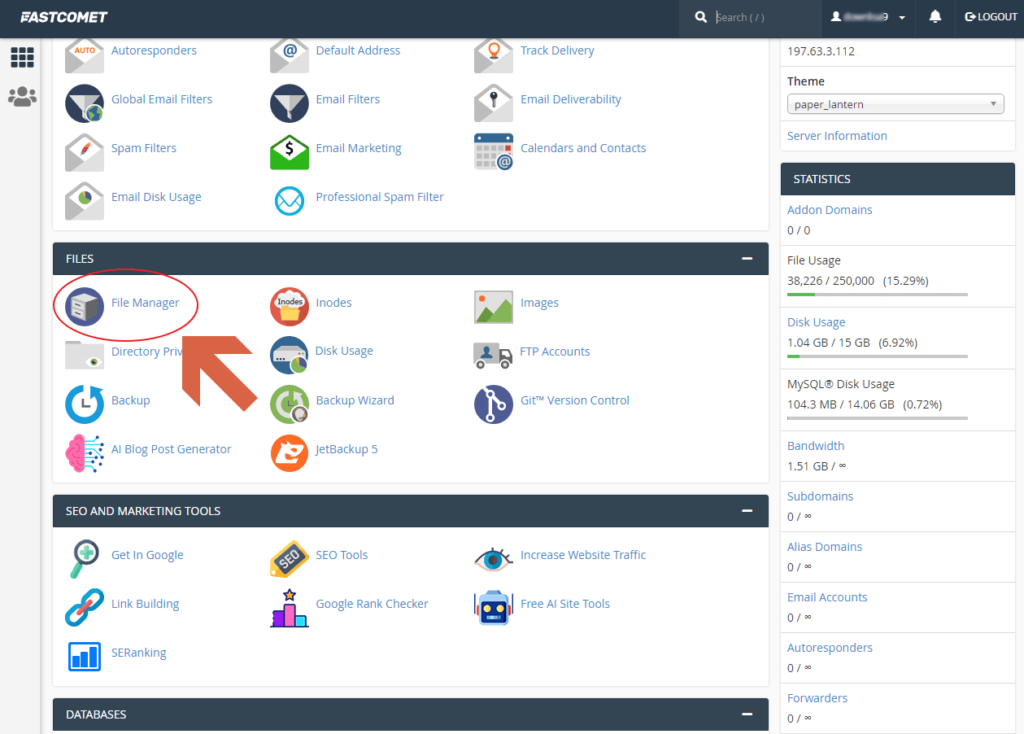This screenshot has width=1024, height=734.
Task: Click the Free AI Site Tools robot icon
Action: pyautogui.click(x=494, y=608)
